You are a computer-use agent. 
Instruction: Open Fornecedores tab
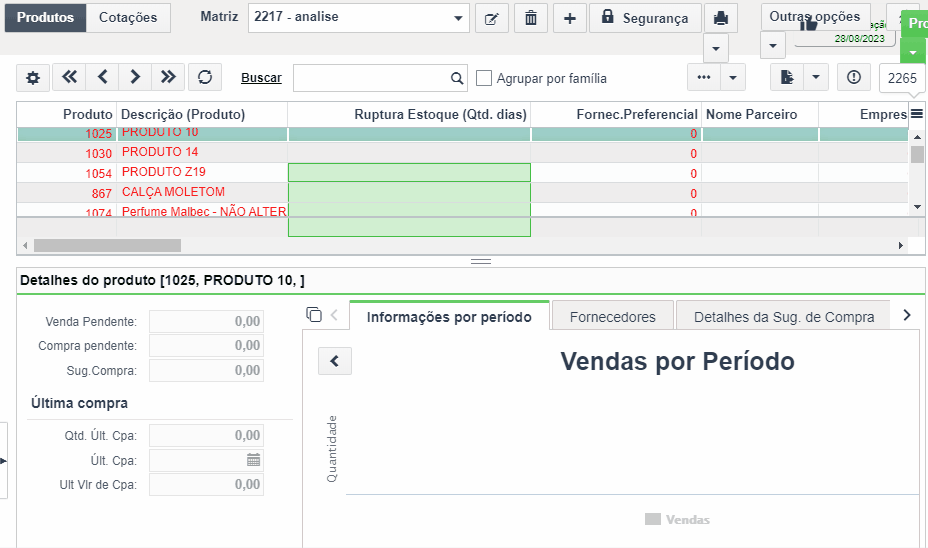click(613, 317)
